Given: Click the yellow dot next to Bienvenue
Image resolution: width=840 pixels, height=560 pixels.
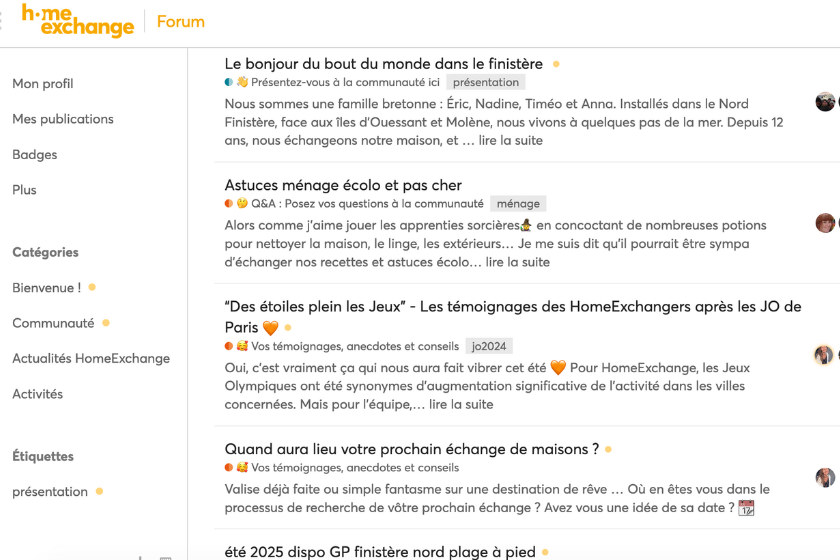Looking at the screenshot, I should [x=92, y=287].
